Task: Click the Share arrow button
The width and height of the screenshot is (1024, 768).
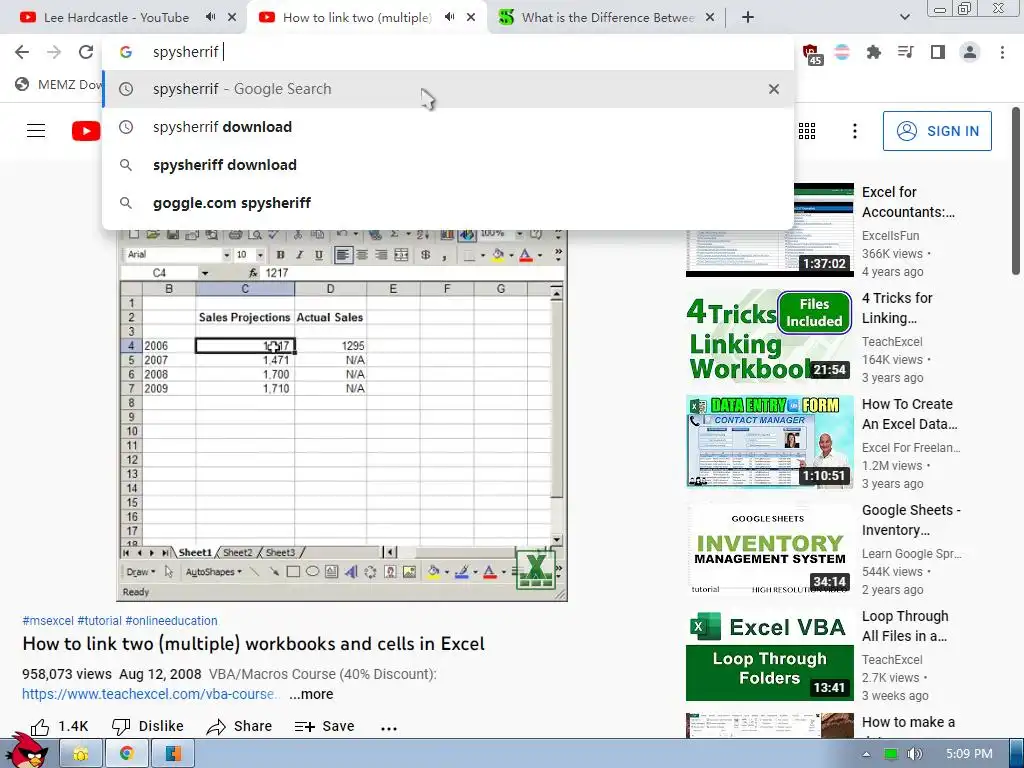Action: click(x=239, y=726)
